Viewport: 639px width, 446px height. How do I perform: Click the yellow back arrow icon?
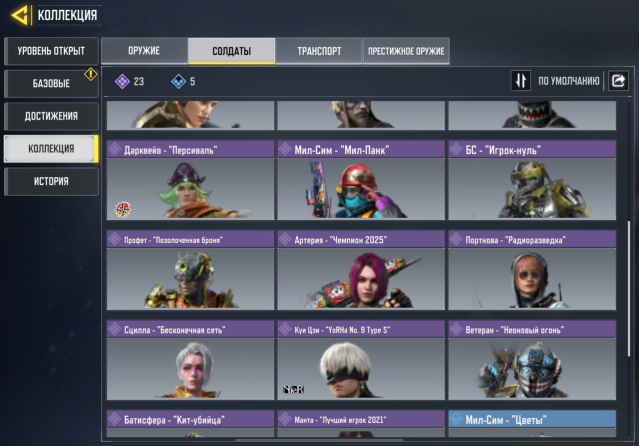click(x=20, y=15)
